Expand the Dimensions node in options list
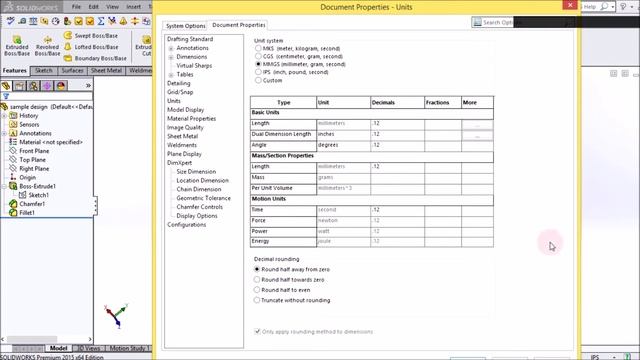Image resolution: width=640 pixels, height=360 pixels. 171,57
